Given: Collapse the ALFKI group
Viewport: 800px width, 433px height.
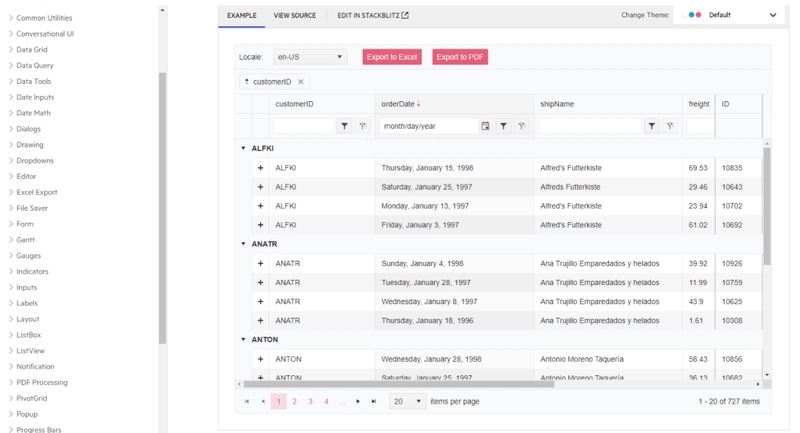Looking at the screenshot, I should pyautogui.click(x=243, y=148).
